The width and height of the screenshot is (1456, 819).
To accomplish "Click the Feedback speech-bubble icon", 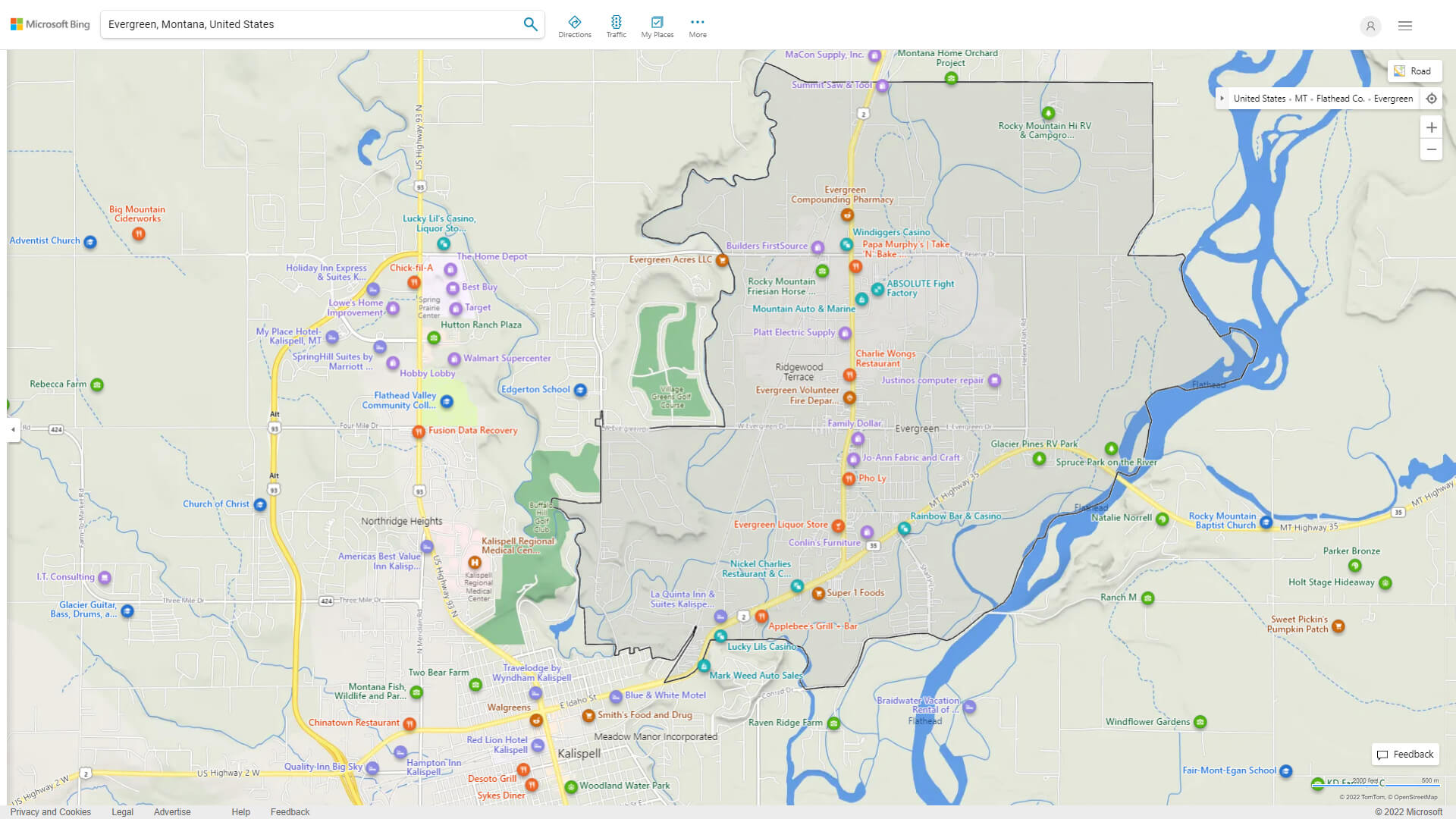I will click(x=1383, y=755).
